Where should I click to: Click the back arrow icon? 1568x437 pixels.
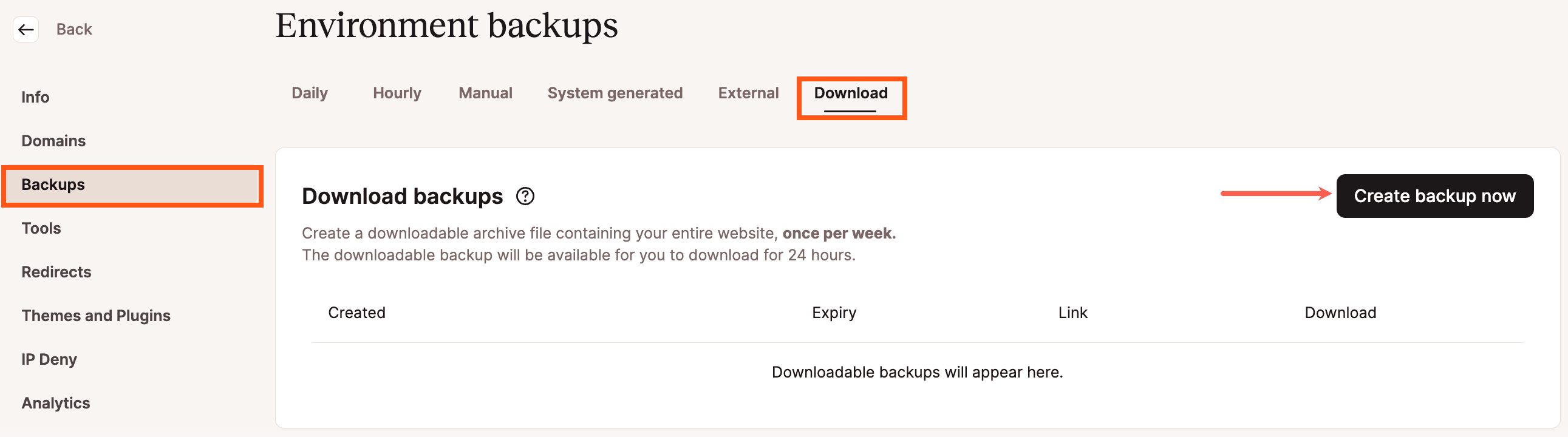(x=26, y=29)
